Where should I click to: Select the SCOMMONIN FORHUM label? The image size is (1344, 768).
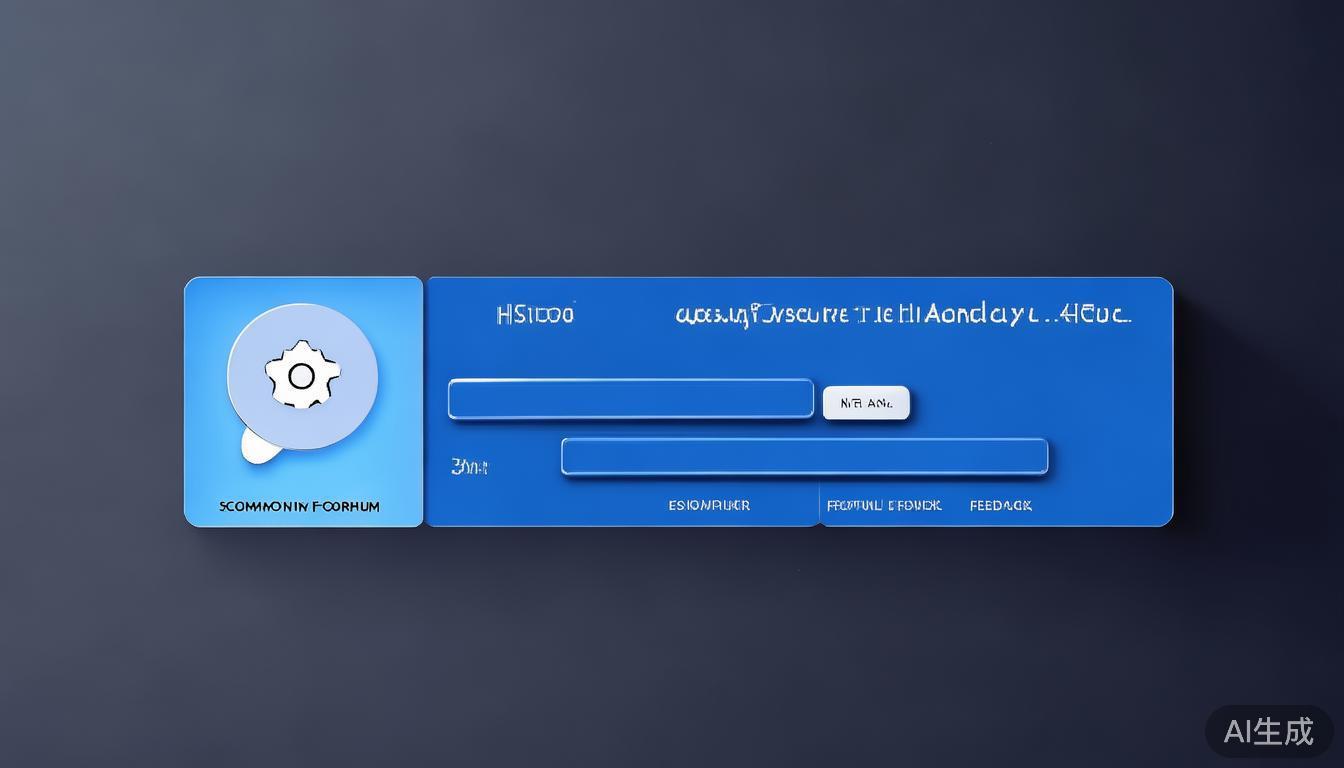click(x=299, y=506)
